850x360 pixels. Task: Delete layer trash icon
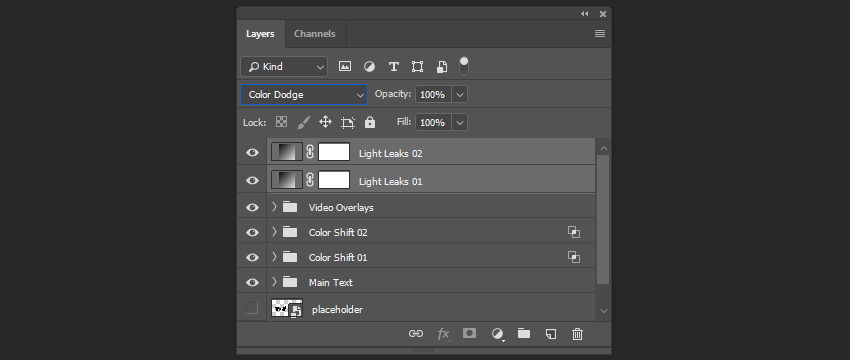[577, 334]
